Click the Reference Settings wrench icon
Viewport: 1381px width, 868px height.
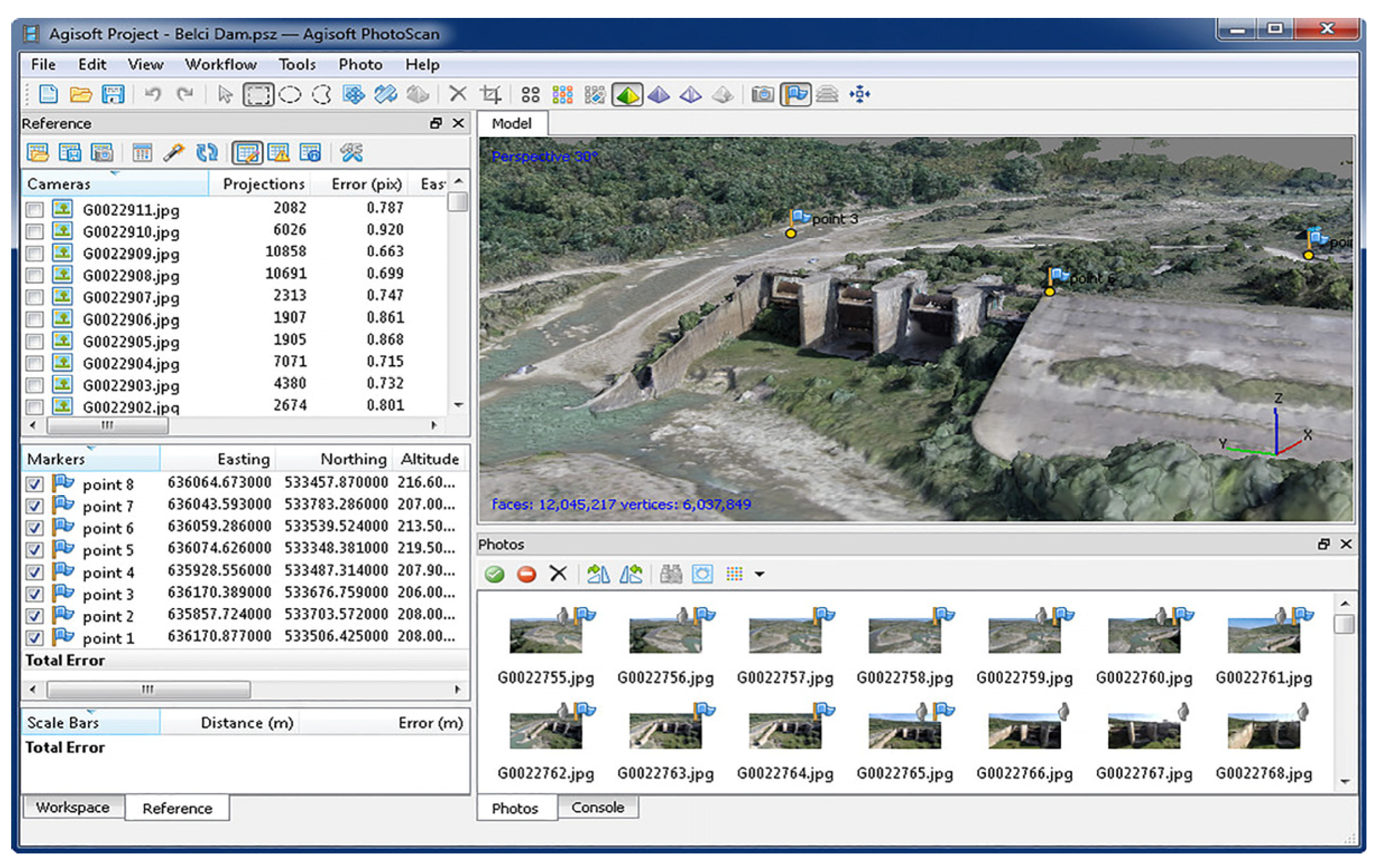[x=351, y=152]
